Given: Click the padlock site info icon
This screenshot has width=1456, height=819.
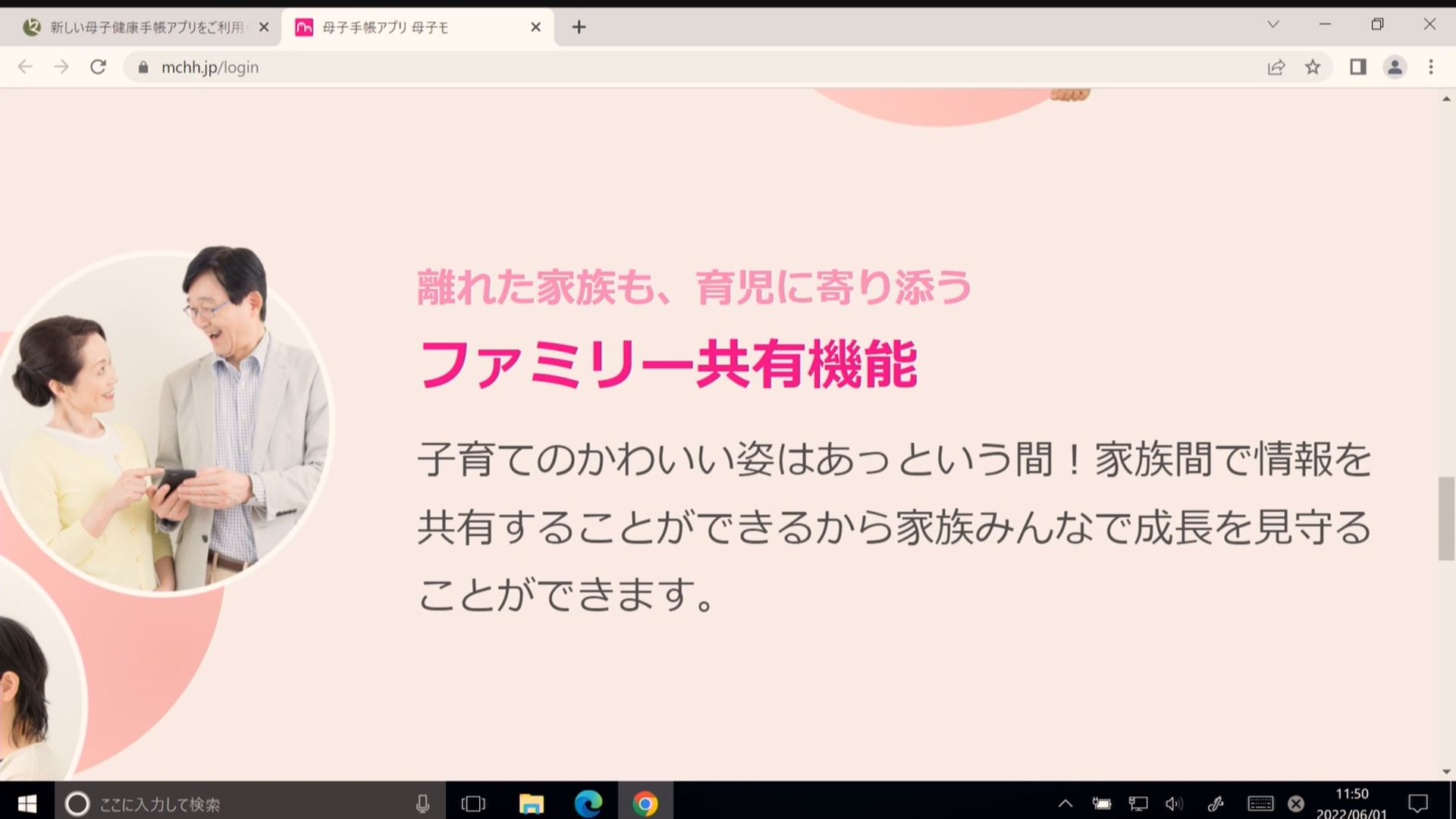Looking at the screenshot, I should [143, 67].
